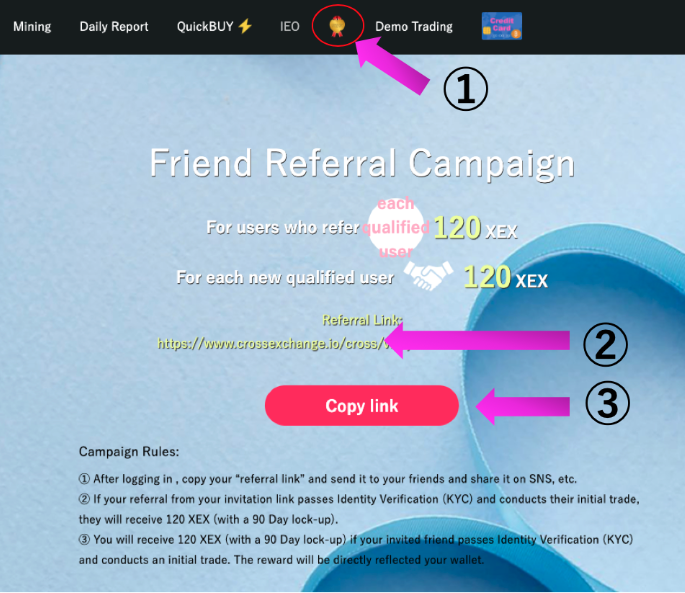Click the circled number 3 annotation
685x593 pixels.
pyautogui.click(x=607, y=402)
